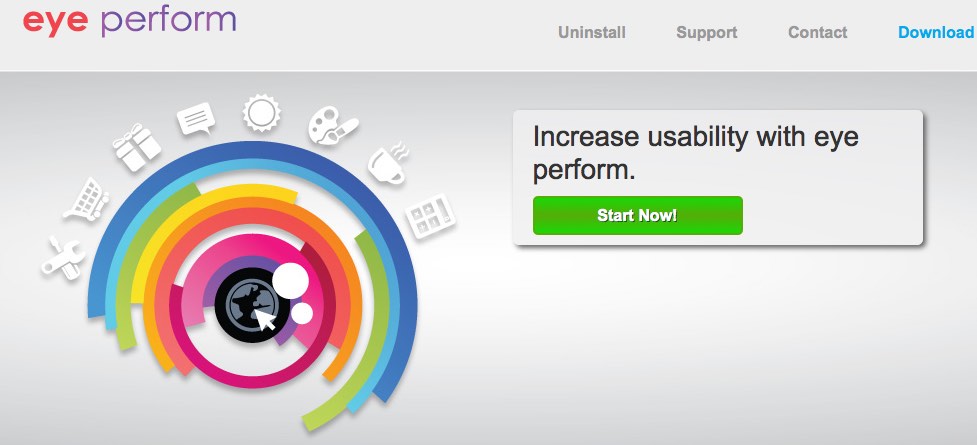
Task: Click the coffee cup icon
Action: pos(389,163)
